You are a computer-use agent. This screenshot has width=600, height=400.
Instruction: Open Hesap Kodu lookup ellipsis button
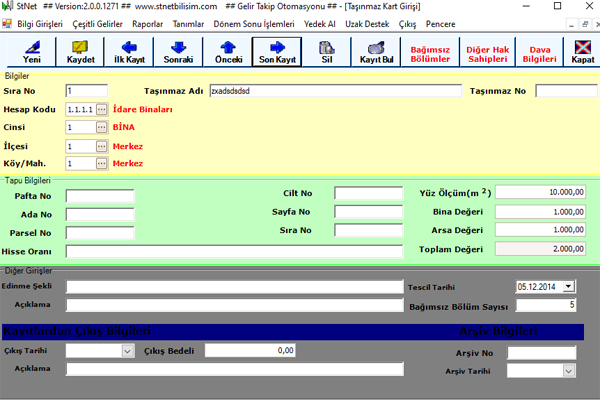(101, 109)
